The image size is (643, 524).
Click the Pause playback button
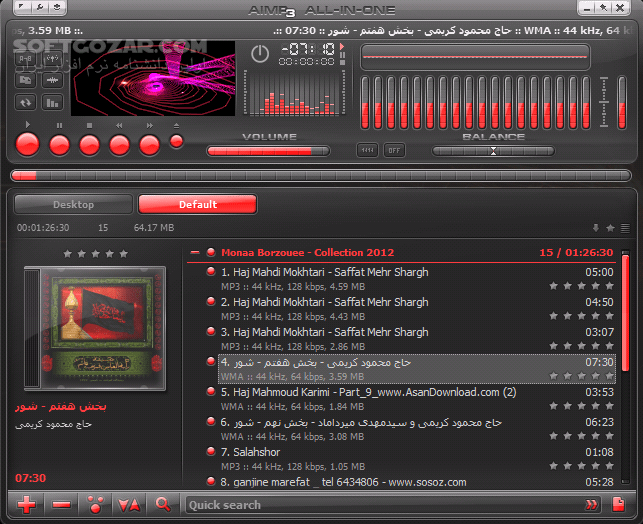[x=59, y=144]
